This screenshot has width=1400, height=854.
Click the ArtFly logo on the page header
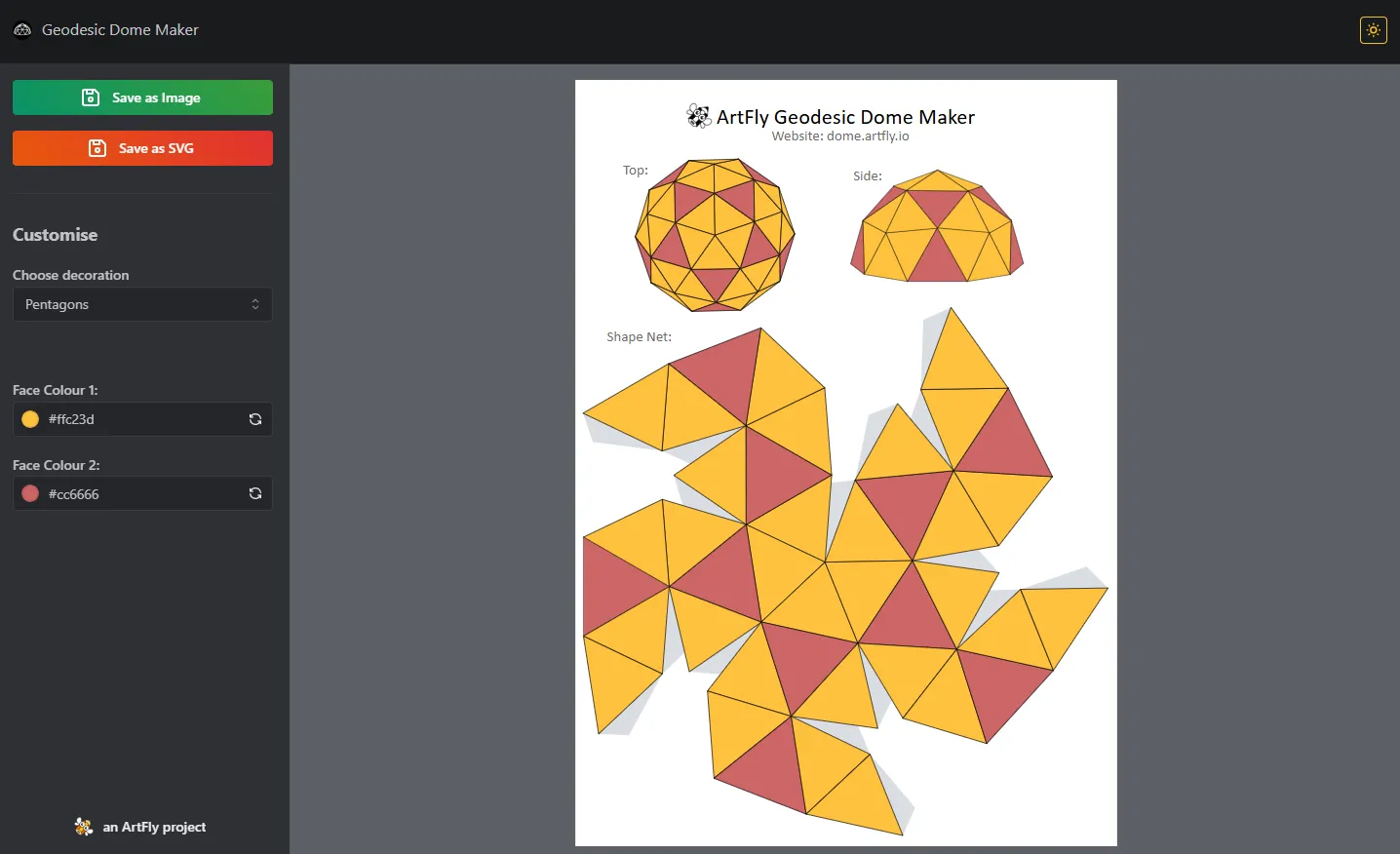point(698,117)
